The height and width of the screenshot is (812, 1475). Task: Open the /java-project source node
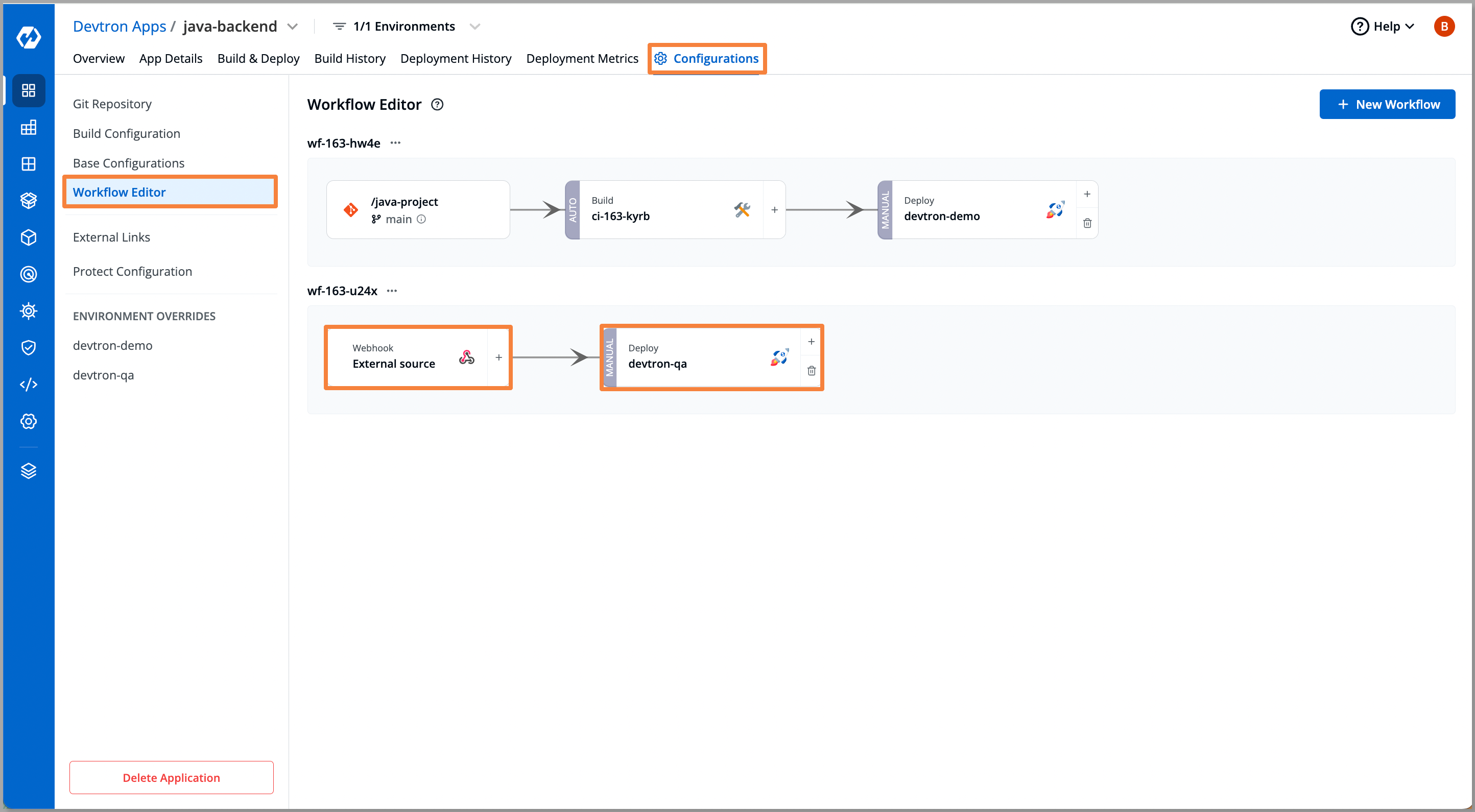click(x=418, y=209)
